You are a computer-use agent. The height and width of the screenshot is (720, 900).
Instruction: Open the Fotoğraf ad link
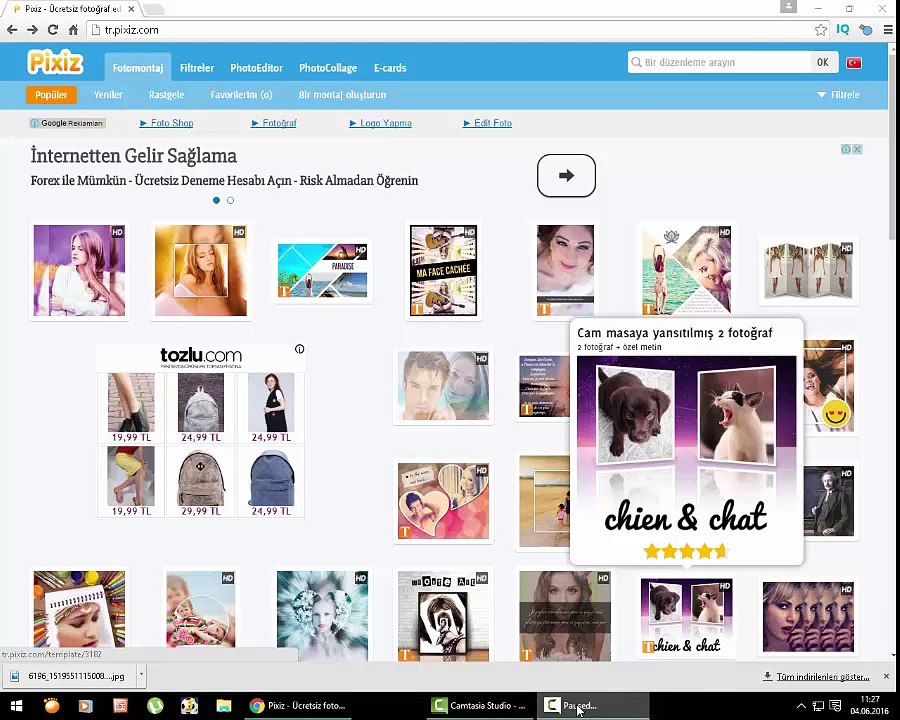[x=274, y=123]
